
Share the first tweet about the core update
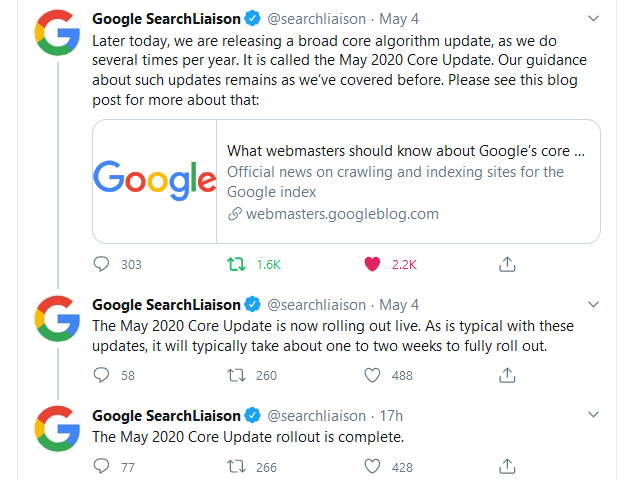507,264
